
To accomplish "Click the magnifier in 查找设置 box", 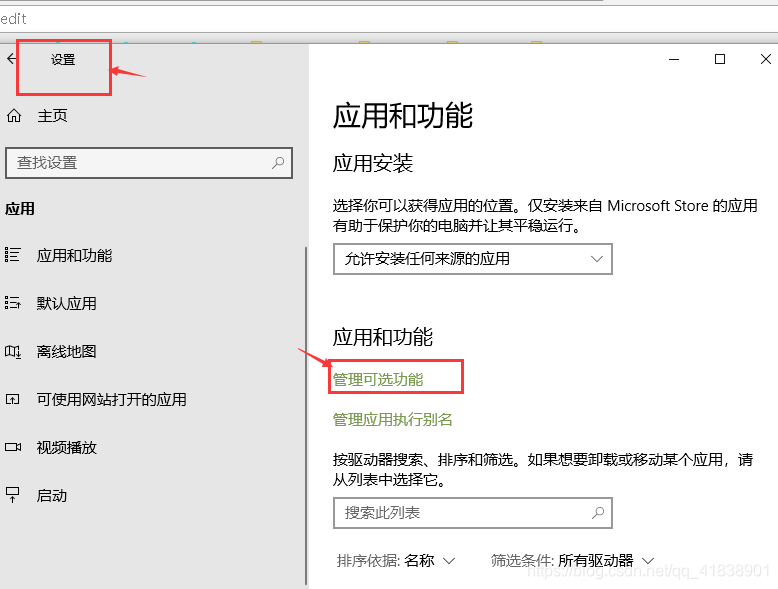I will click(x=278, y=162).
